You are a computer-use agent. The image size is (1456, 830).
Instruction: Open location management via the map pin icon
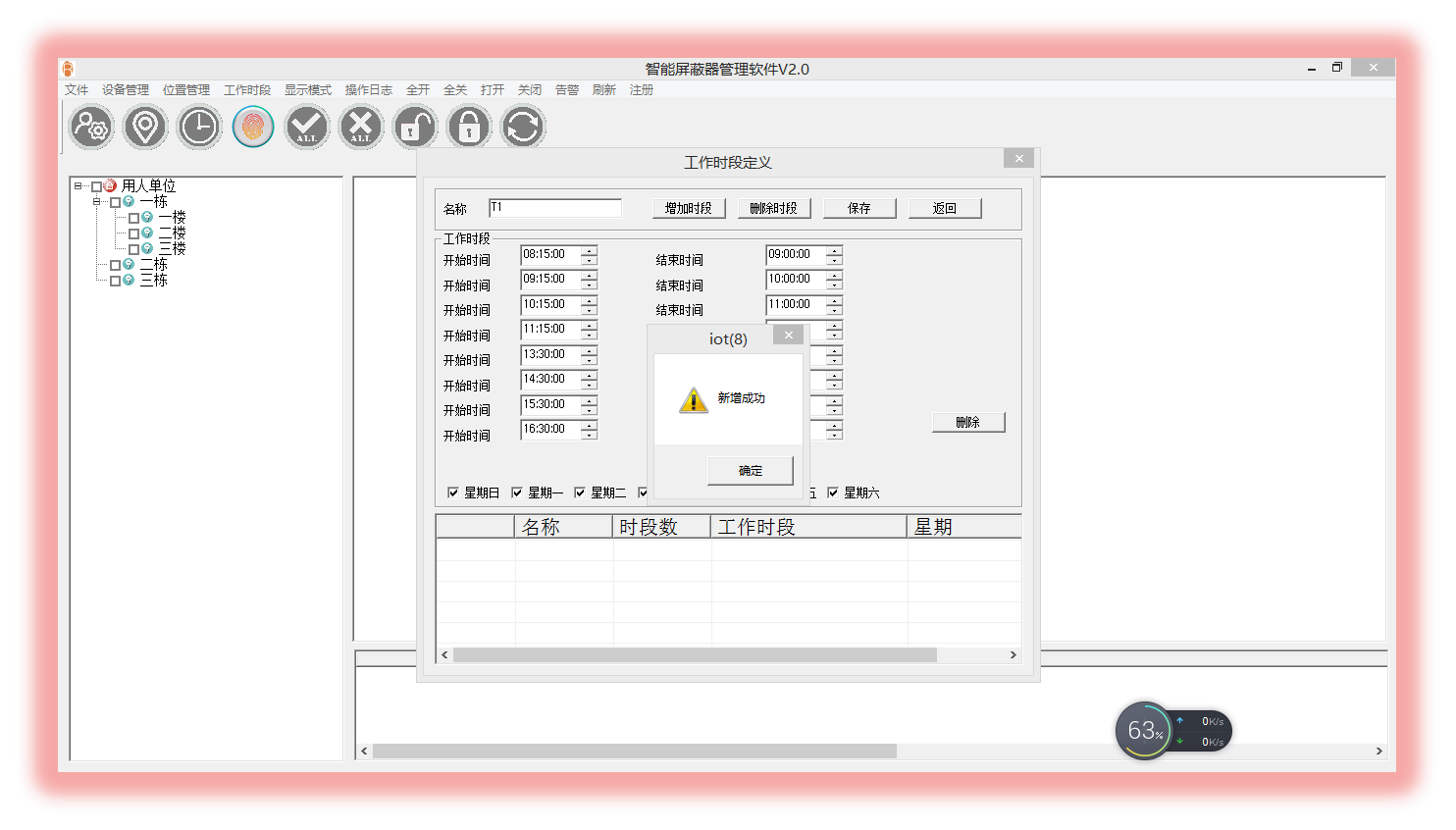coord(145,128)
